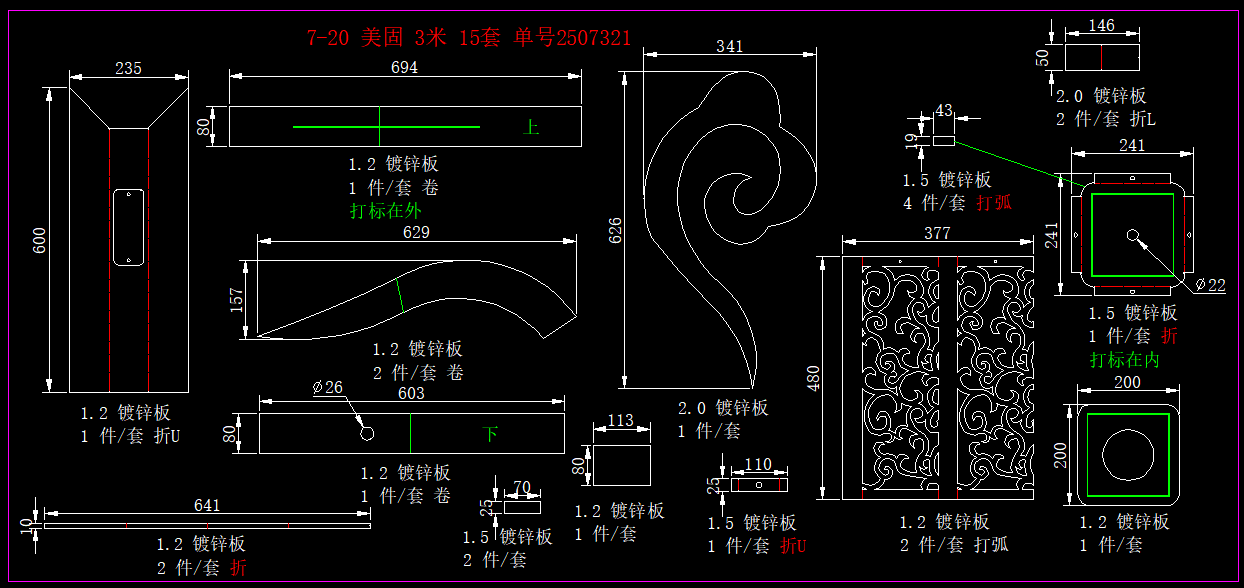The image size is (1244, 588).
Task: Click the 146-wide rectangle at top right
Action: (x=1101, y=57)
